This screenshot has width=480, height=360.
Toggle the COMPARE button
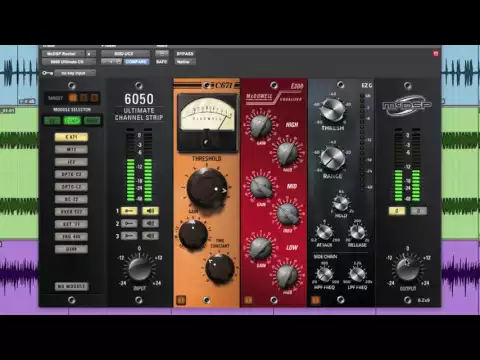click(136, 62)
